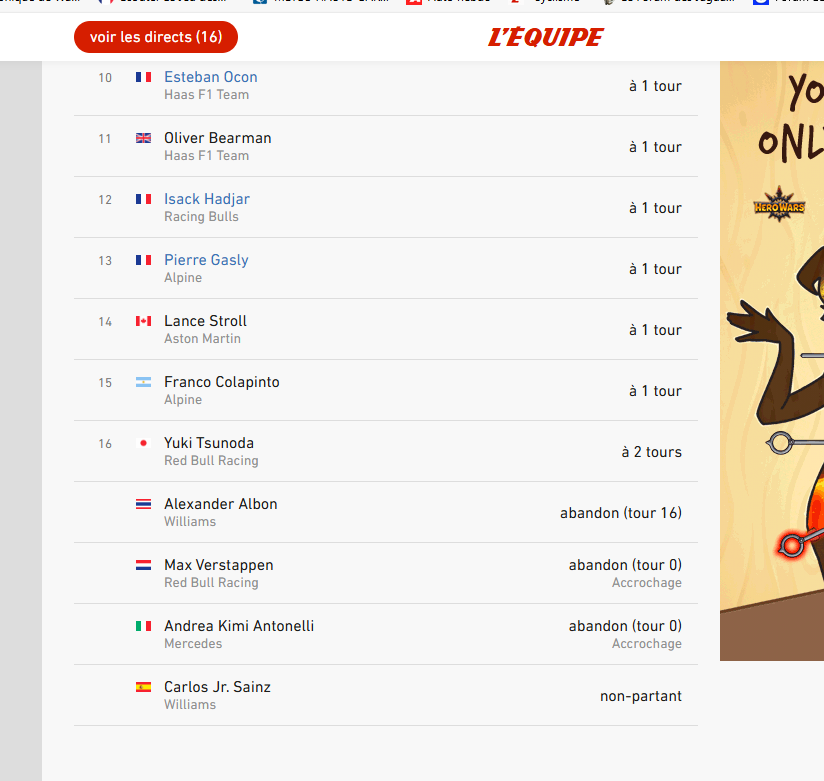Click the Argentine flag beside Franco Colapinto

(143, 382)
